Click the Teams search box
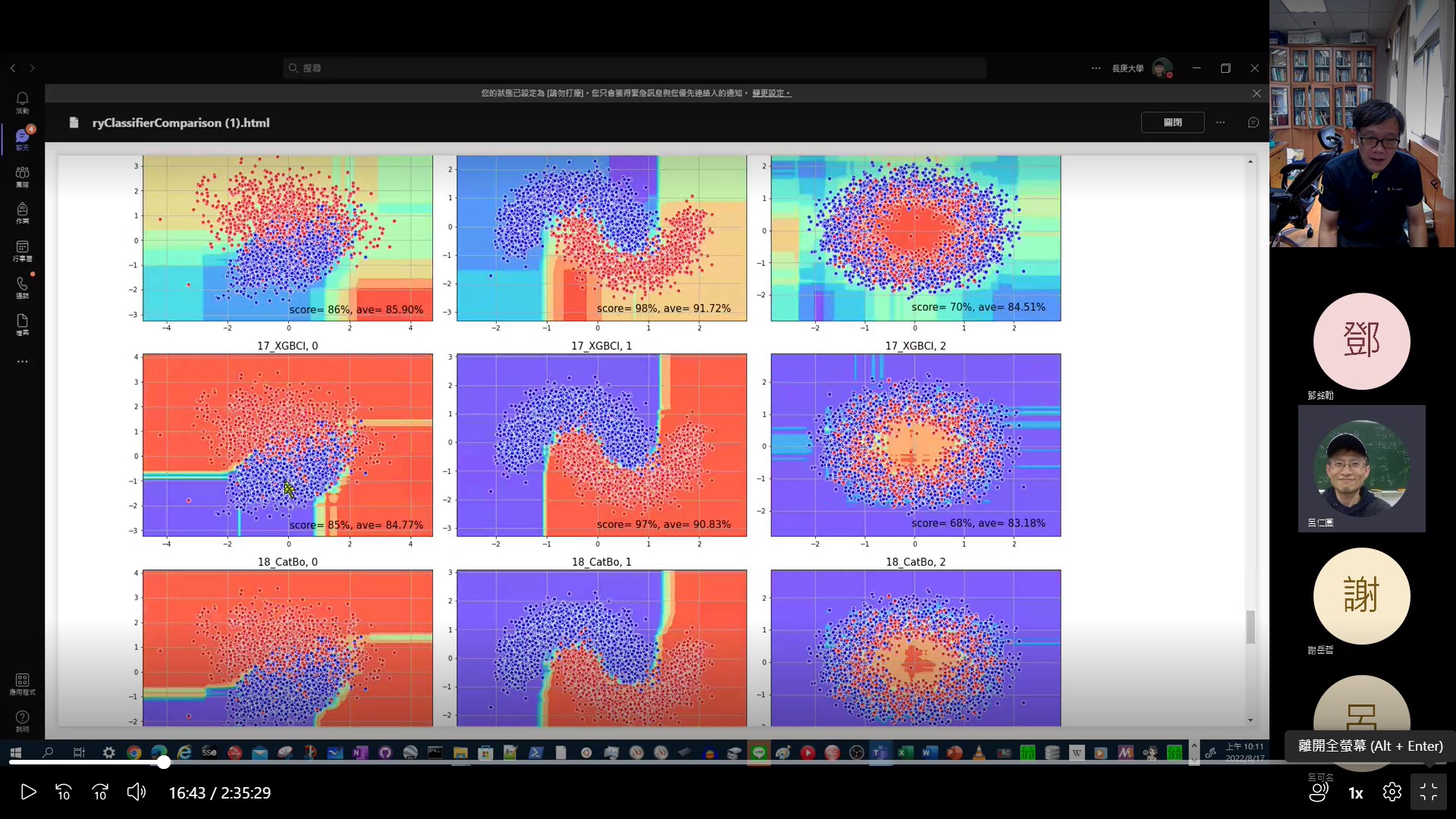The width and height of the screenshot is (1456, 819). (x=634, y=68)
